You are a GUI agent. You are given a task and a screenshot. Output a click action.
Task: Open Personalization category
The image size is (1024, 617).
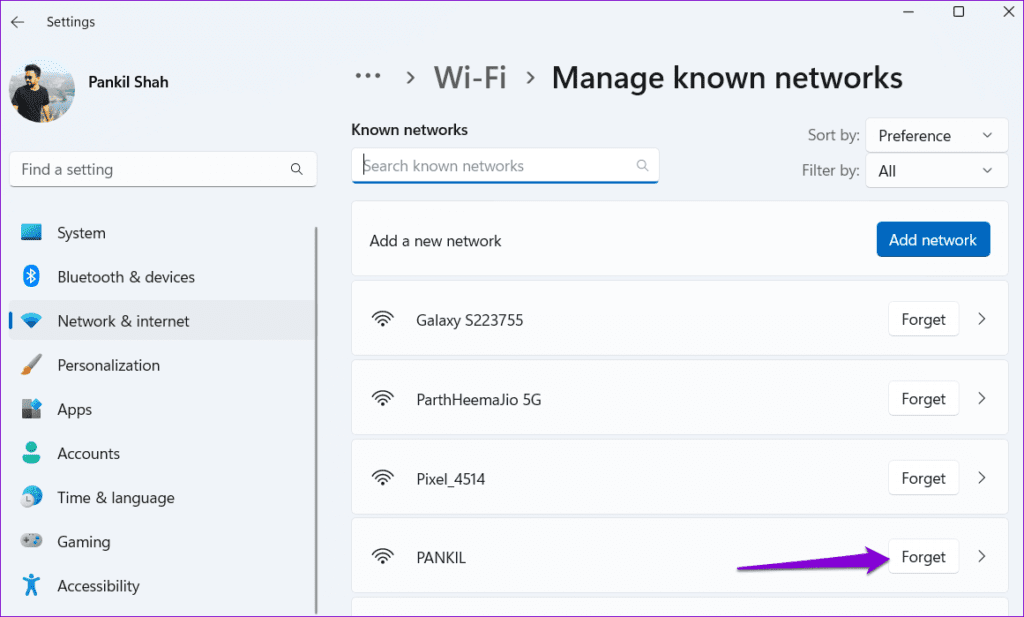pyautogui.click(x=108, y=365)
